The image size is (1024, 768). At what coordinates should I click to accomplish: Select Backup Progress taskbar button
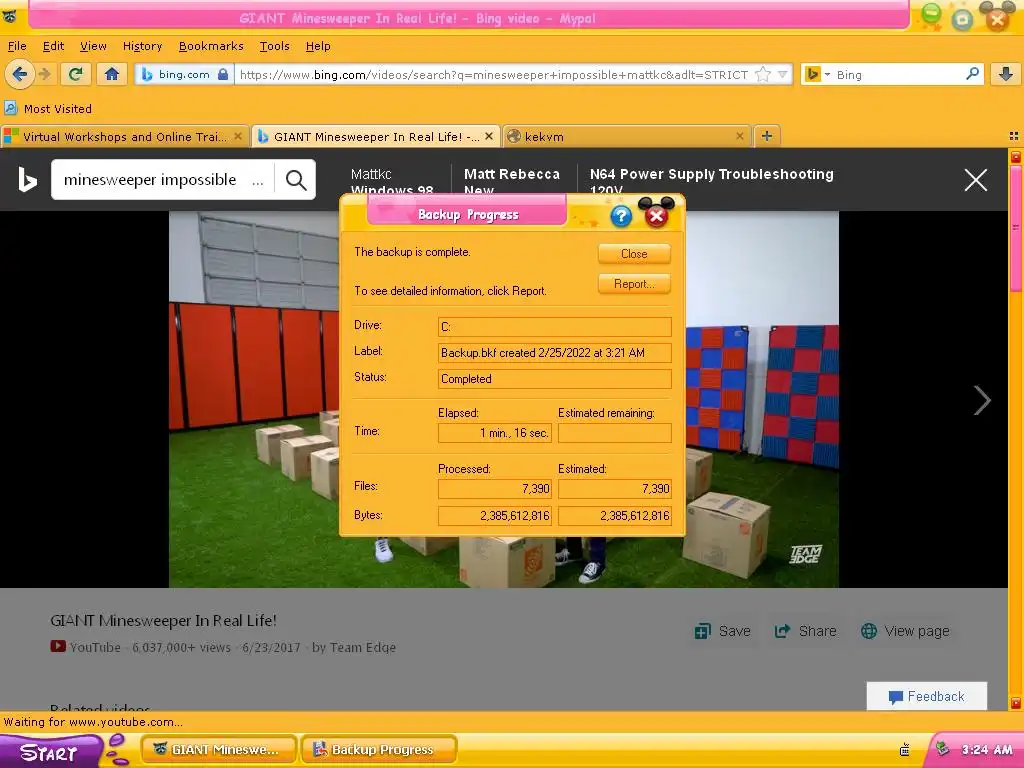click(x=379, y=749)
